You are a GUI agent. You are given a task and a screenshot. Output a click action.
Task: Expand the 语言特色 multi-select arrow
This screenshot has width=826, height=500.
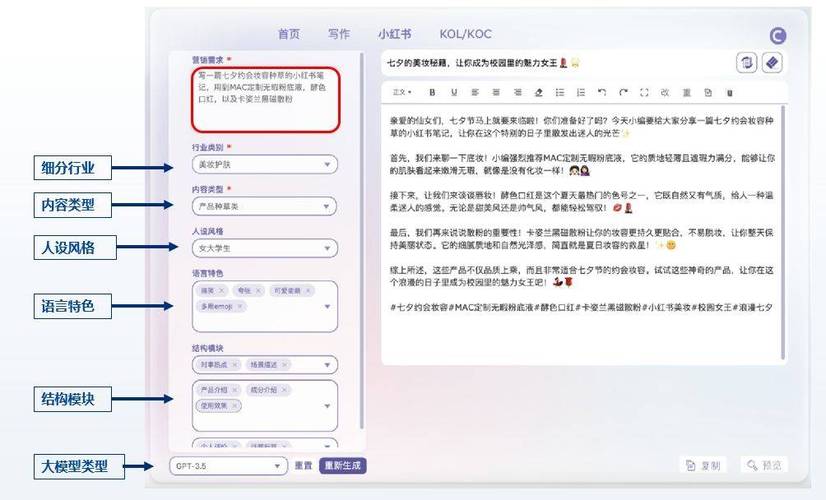coord(327,306)
